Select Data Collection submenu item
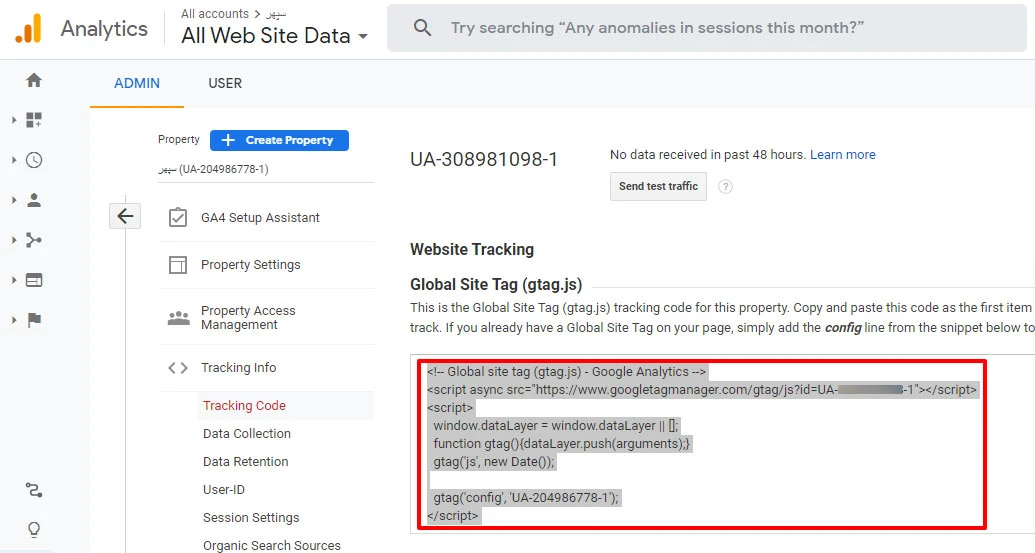The height and width of the screenshot is (553, 1035). pyautogui.click(x=247, y=434)
